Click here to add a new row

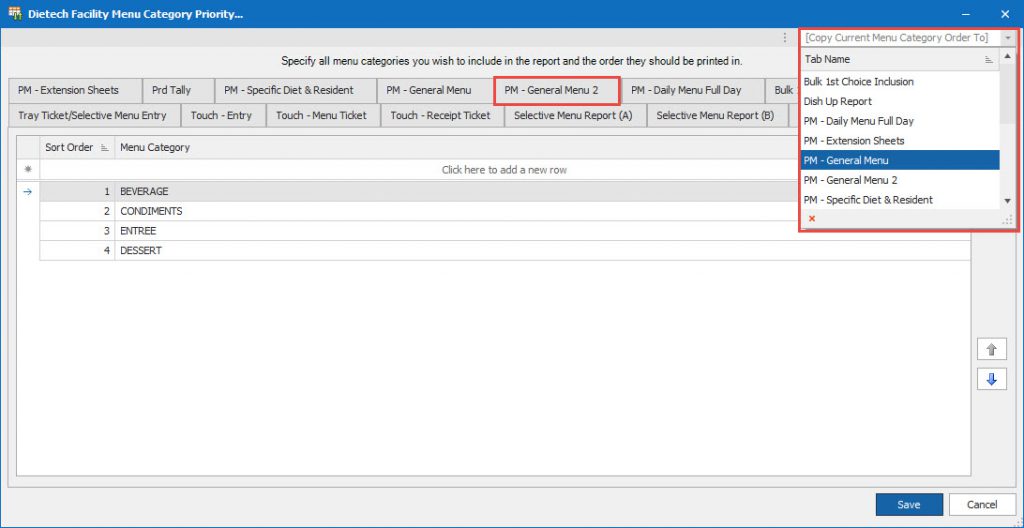point(504,170)
